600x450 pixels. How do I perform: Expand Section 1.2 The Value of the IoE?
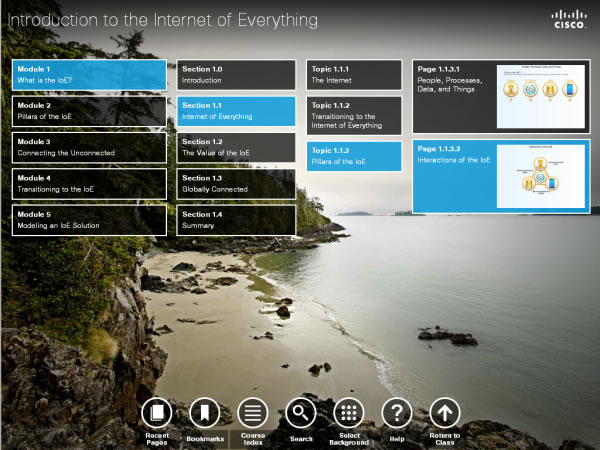coord(236,148)
